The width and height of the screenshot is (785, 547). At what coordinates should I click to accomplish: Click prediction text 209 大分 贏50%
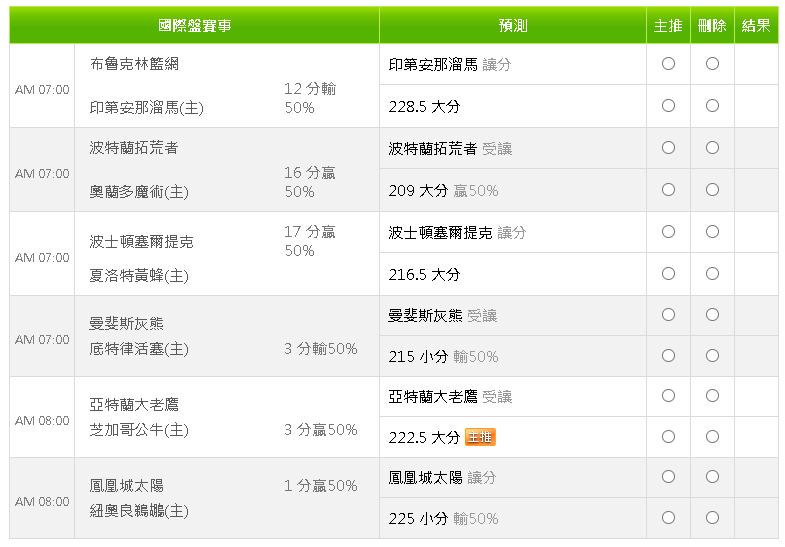444,191
